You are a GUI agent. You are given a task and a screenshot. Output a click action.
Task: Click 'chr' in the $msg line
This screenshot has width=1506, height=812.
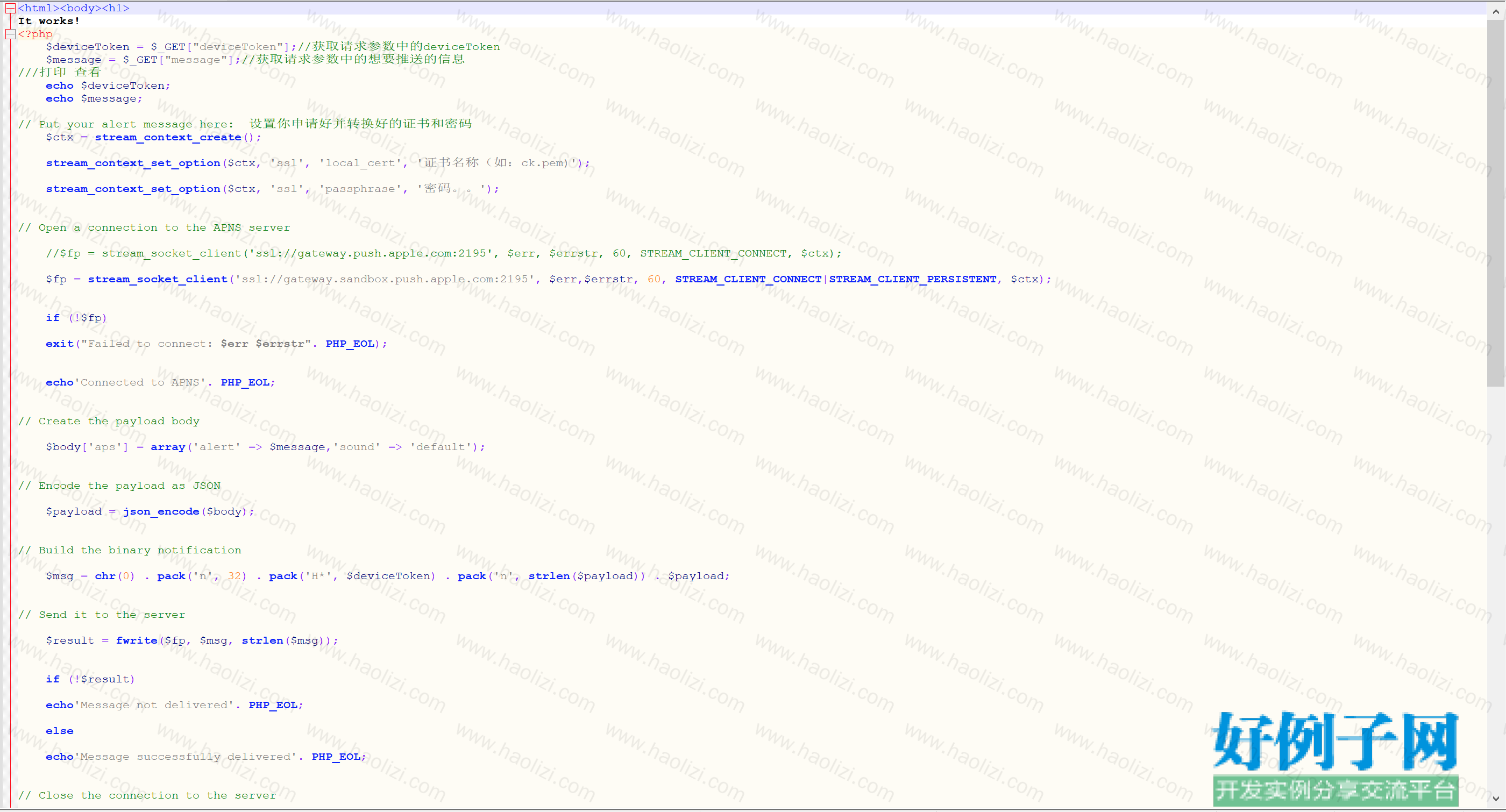(105, 576)
